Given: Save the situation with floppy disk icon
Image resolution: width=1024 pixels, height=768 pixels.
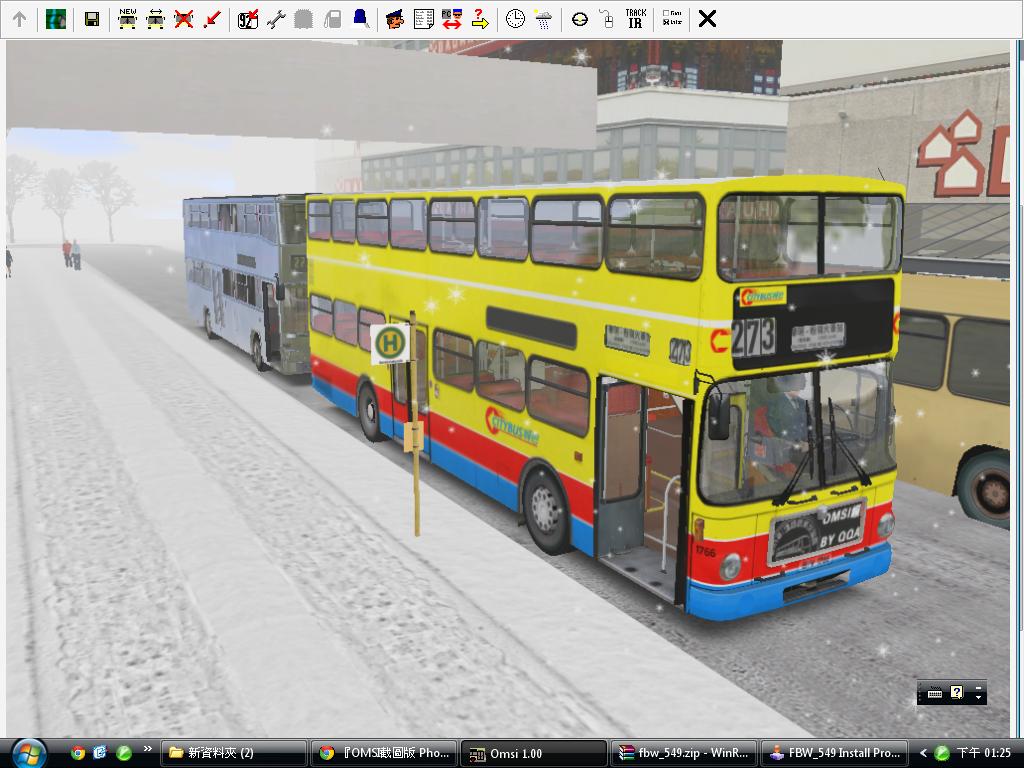Looking at the screenshot, I should click(x=92, y=19).
